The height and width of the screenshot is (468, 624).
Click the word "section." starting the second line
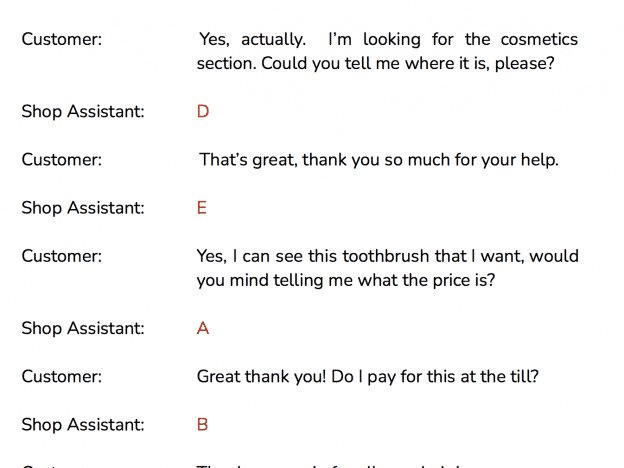tap(227, 64)
